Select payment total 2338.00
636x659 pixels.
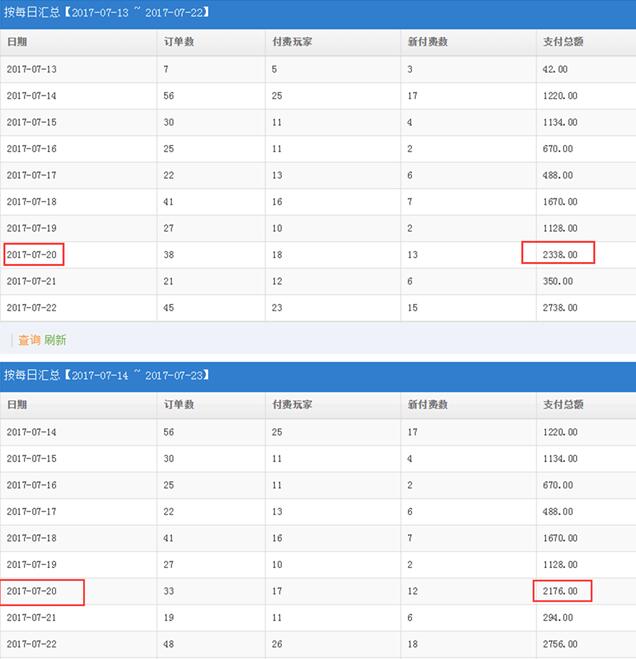560,255
